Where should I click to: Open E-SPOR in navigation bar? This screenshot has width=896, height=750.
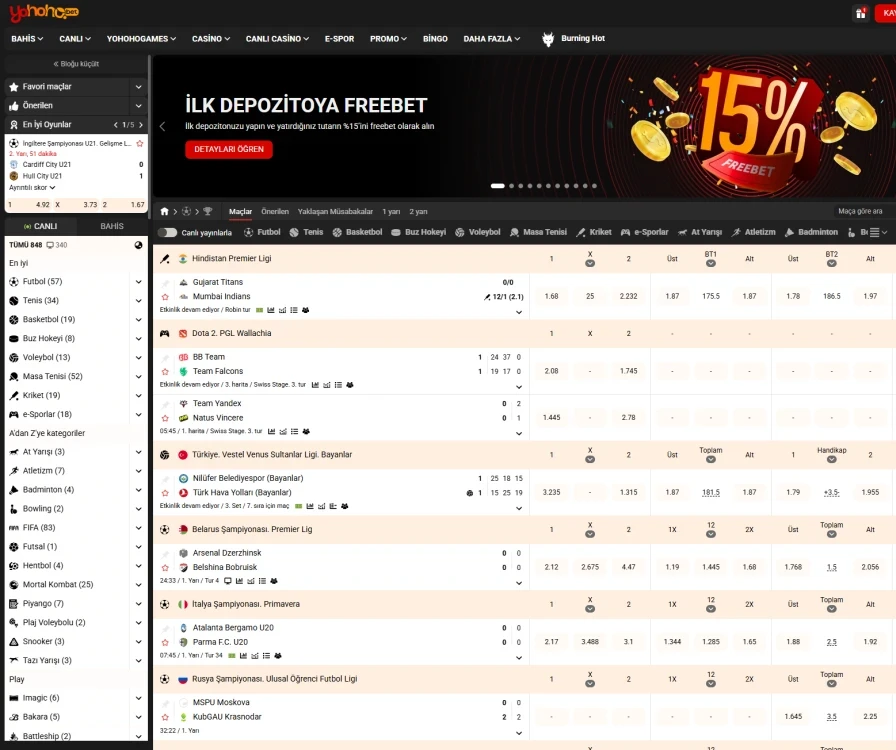click(x=339, y=39)
